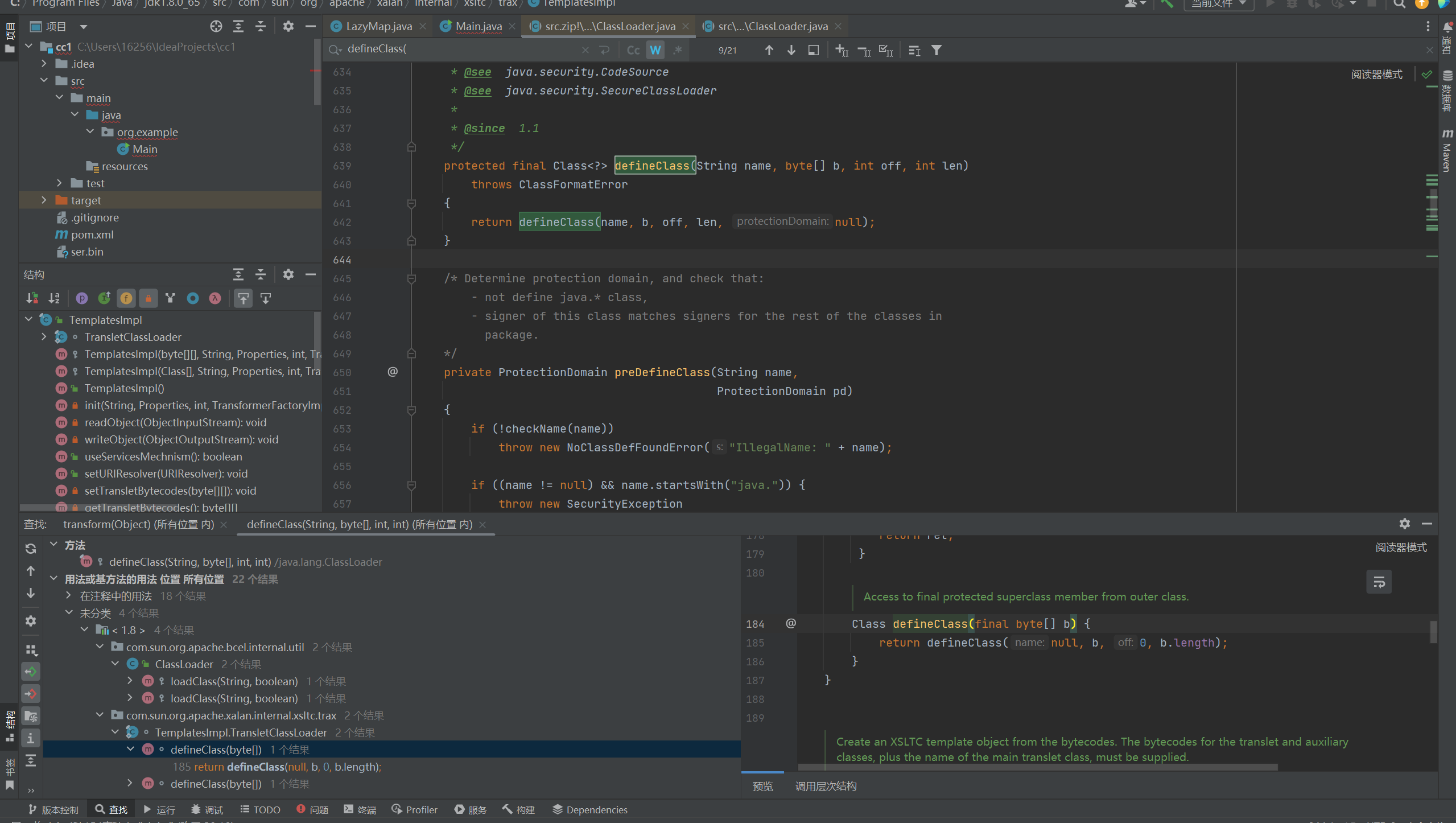Toggle soft-wrap icon in preview pane
Image resolution: width=1456 pixels, height=823 pixels.
[1379, 582]
